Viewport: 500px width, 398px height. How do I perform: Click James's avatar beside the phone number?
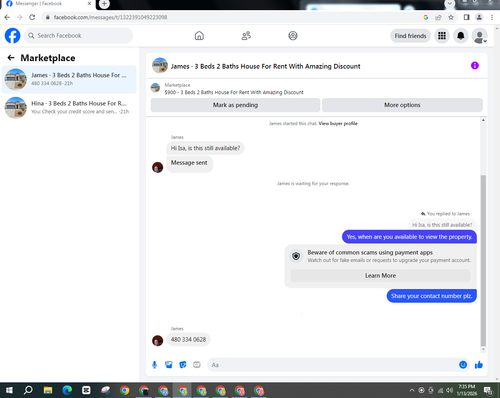click(x=157, y=341)
